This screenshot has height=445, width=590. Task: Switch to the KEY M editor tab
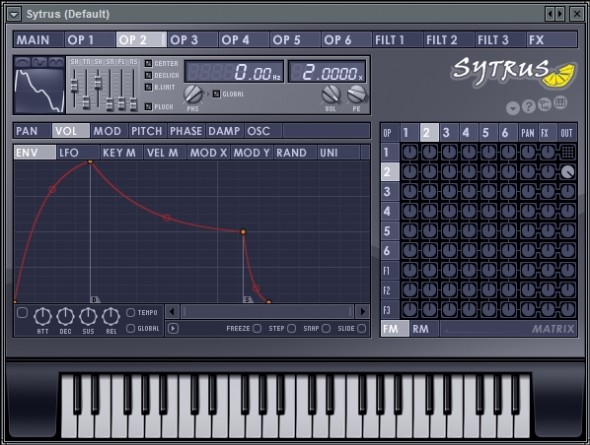pyautogui.click(x=121, y=153)
